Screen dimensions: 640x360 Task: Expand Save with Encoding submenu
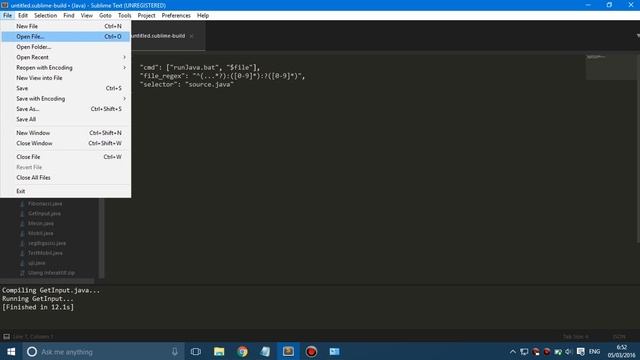pos(66,99)
